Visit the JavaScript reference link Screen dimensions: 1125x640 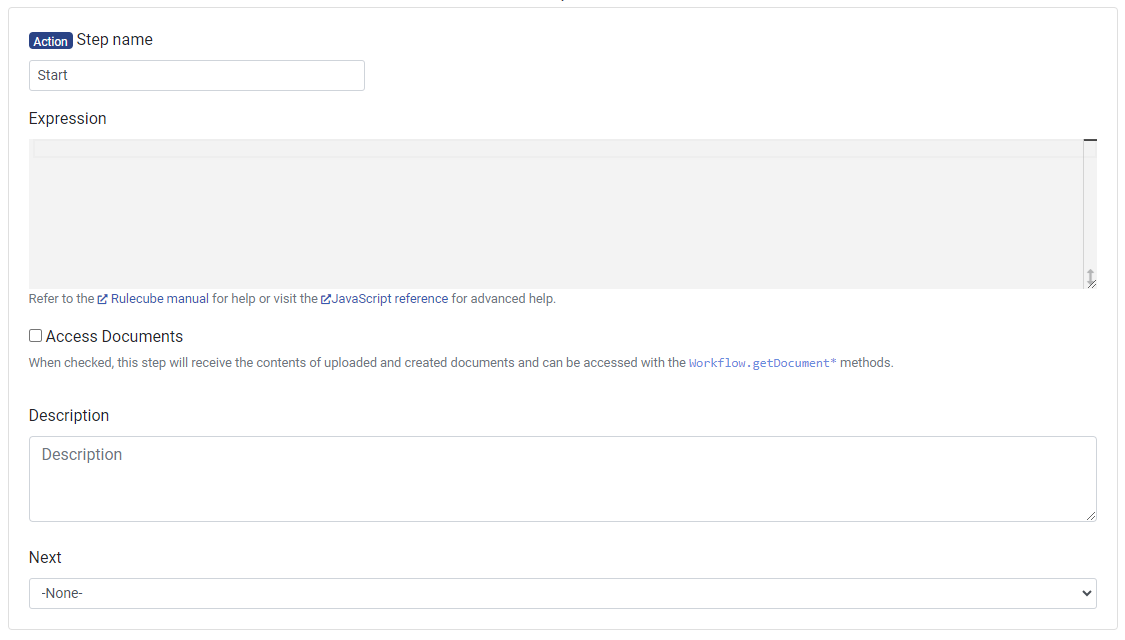[x=389, y=299]
